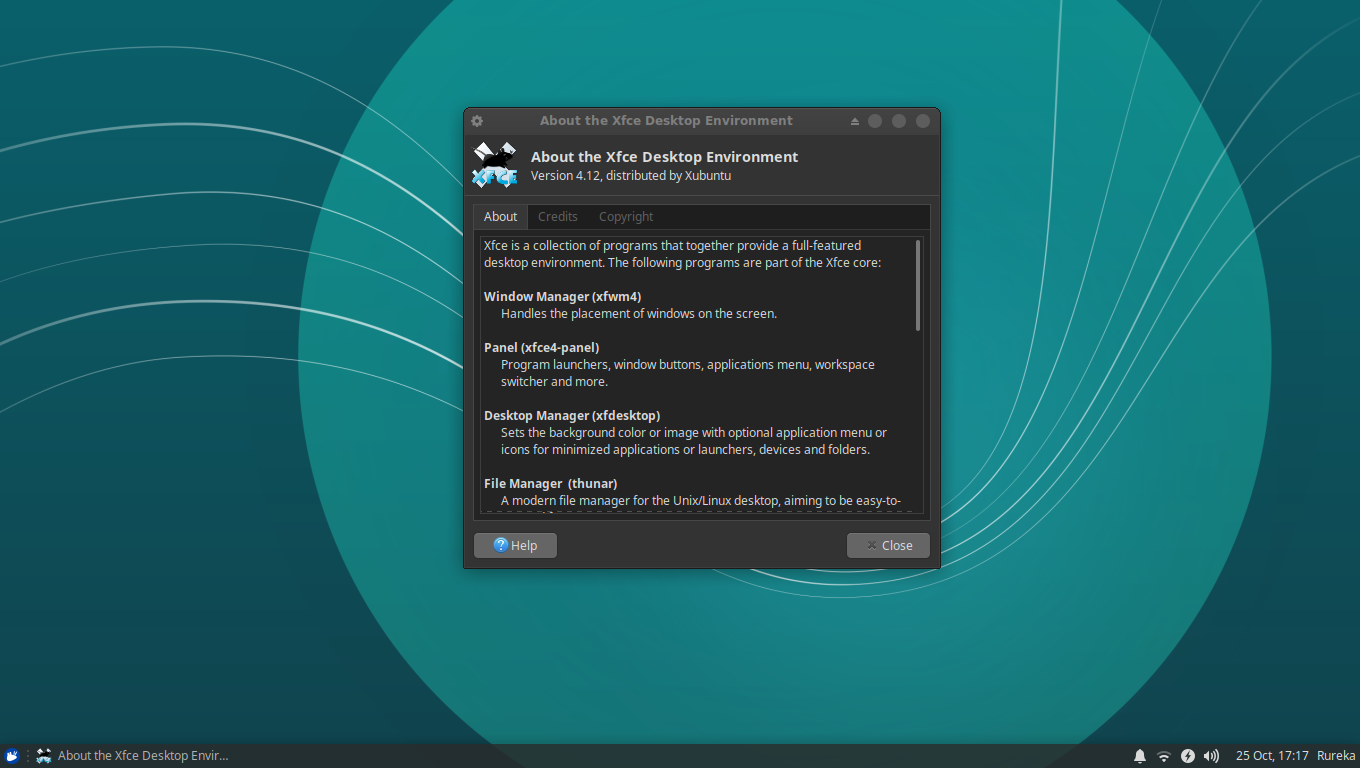
Task: Click "Handles the placement of windows" description line
Action: pyautogui.click(x=639, y=314)
